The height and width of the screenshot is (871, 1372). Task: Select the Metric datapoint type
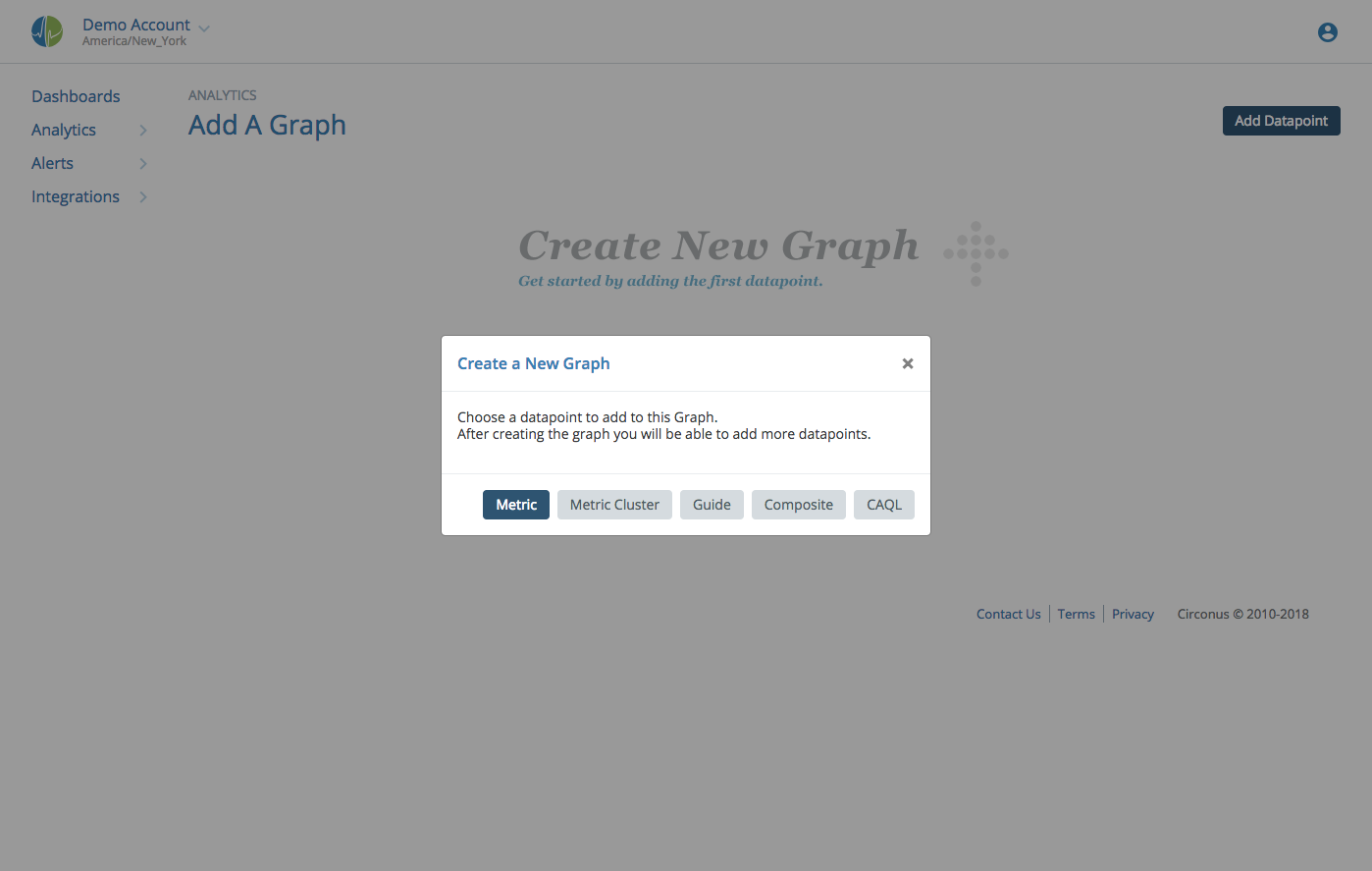pyautogui.click(x=516, y=504)
